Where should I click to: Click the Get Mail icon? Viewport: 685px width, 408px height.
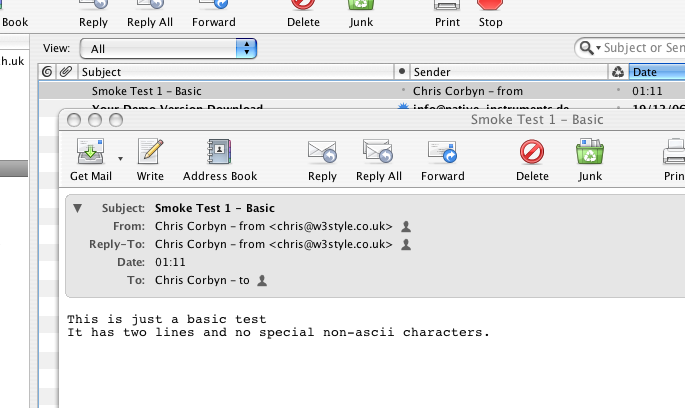tap(90, 153)
